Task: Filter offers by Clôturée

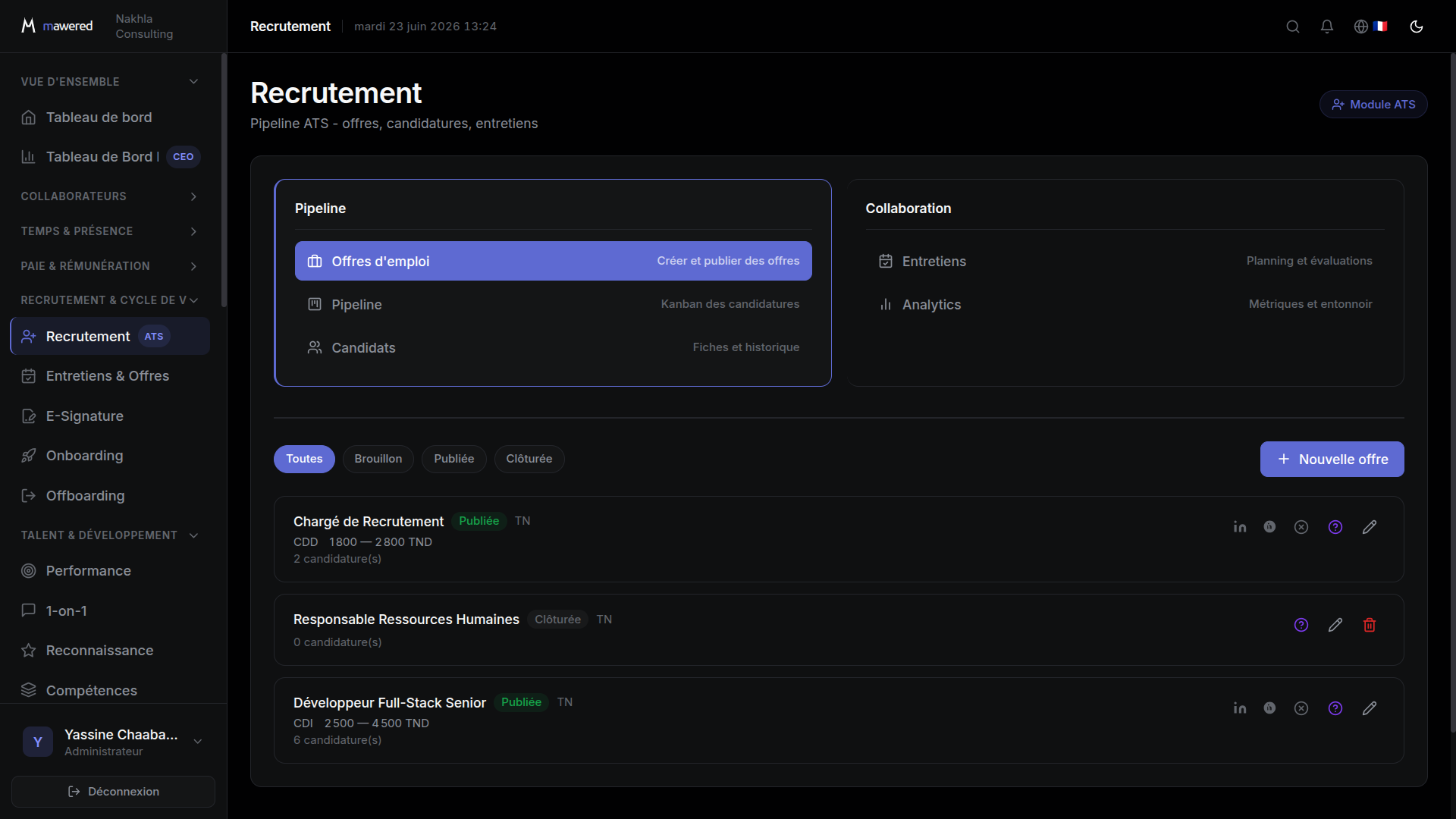Action: coord(529,459)
